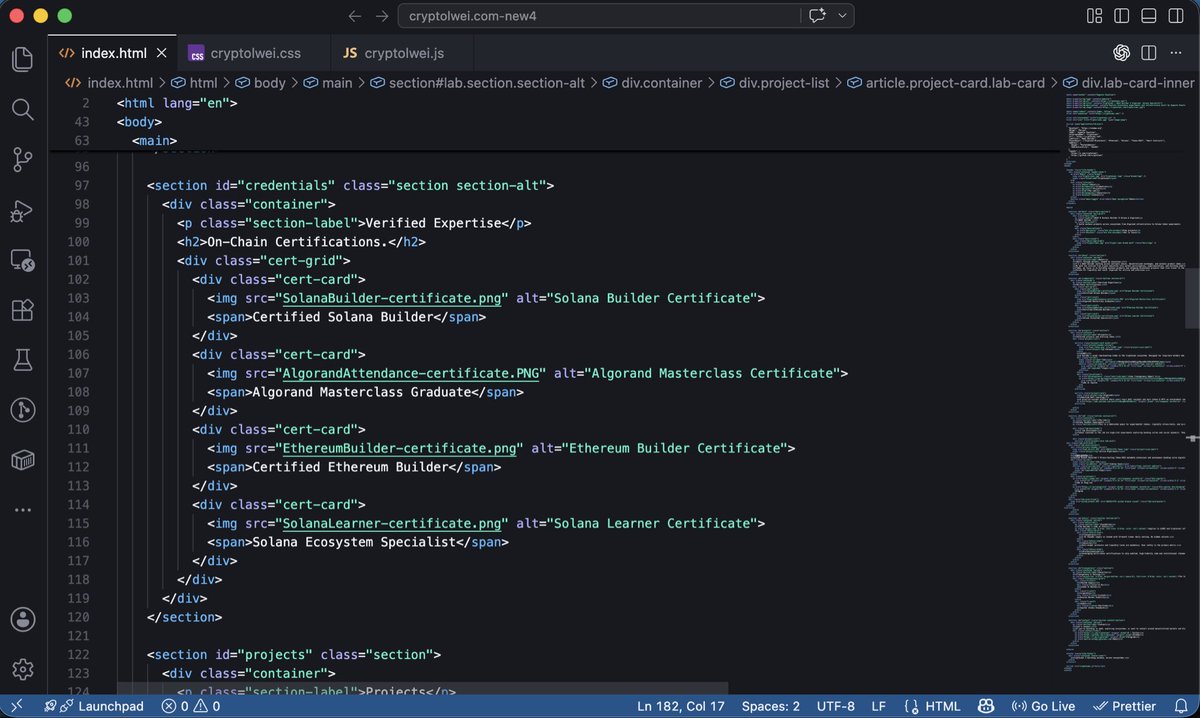Open the remote window indicator in status bar
The height and width of the screenshot is (718, 1200).
[16, 706]
